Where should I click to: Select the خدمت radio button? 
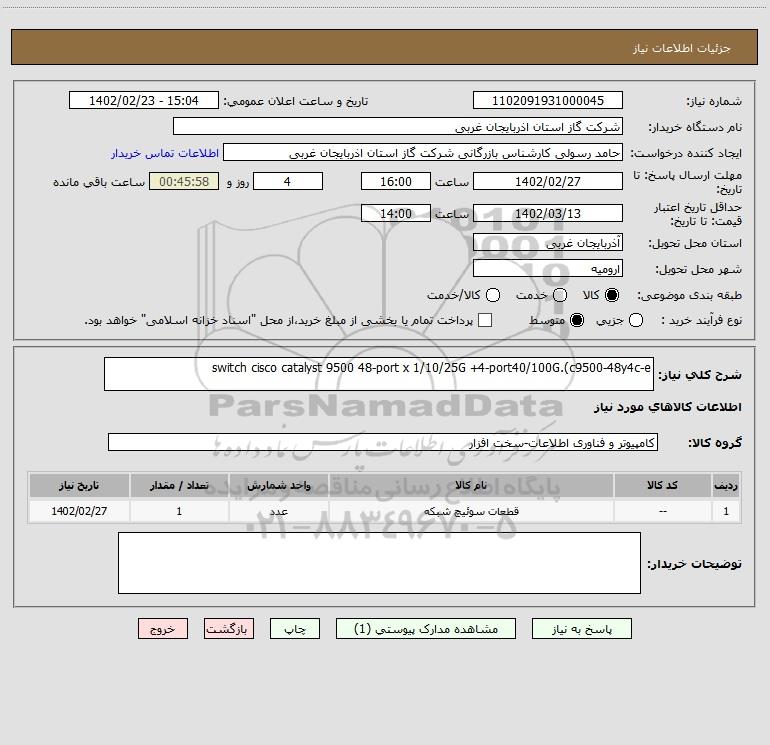(559, 295)
